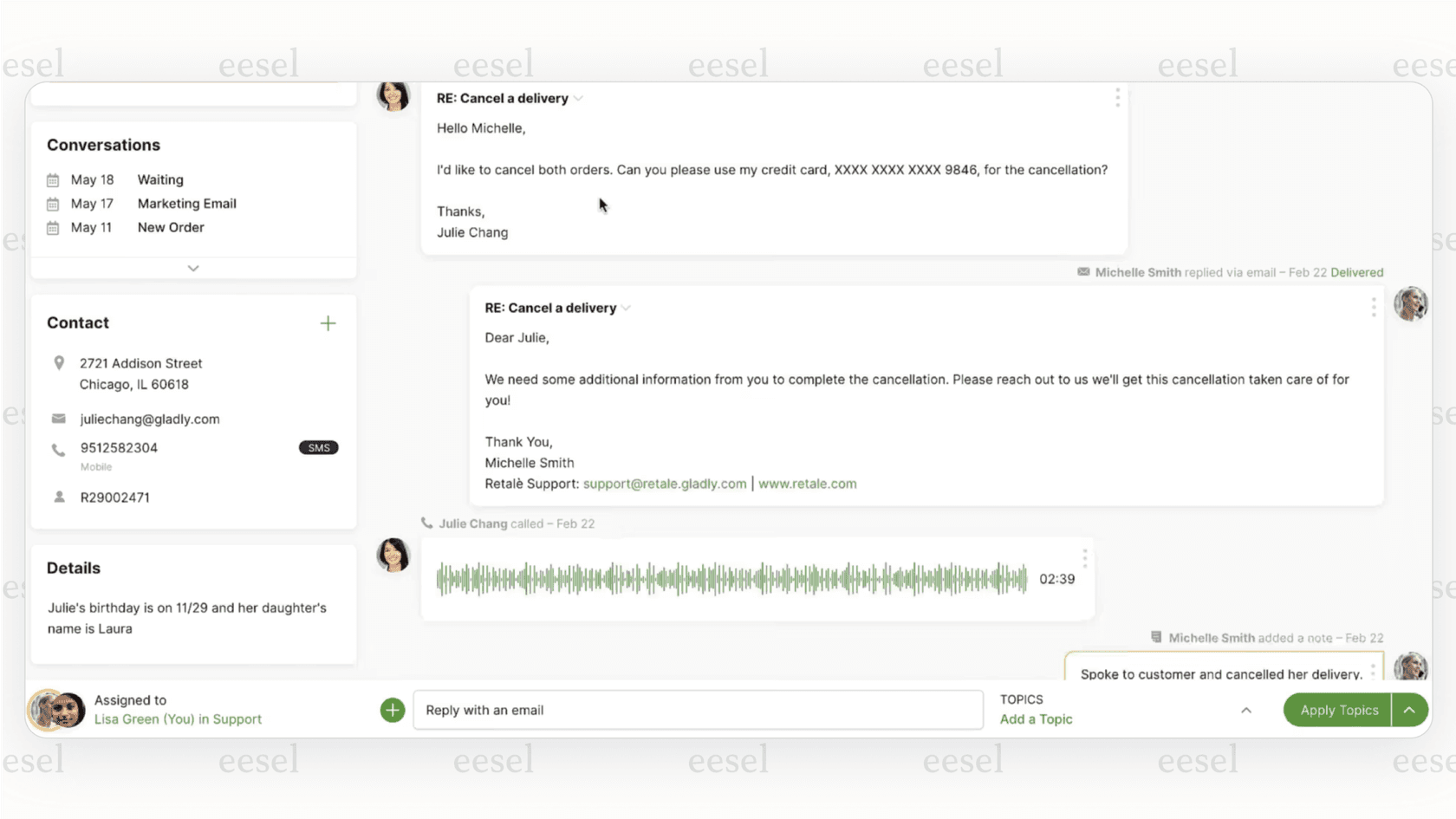The width and height of the screenshot is (1456, 819).
Task: Open the subject dropdown on 'RE: Cancel a delivery'
Action: tap(578, 98)
